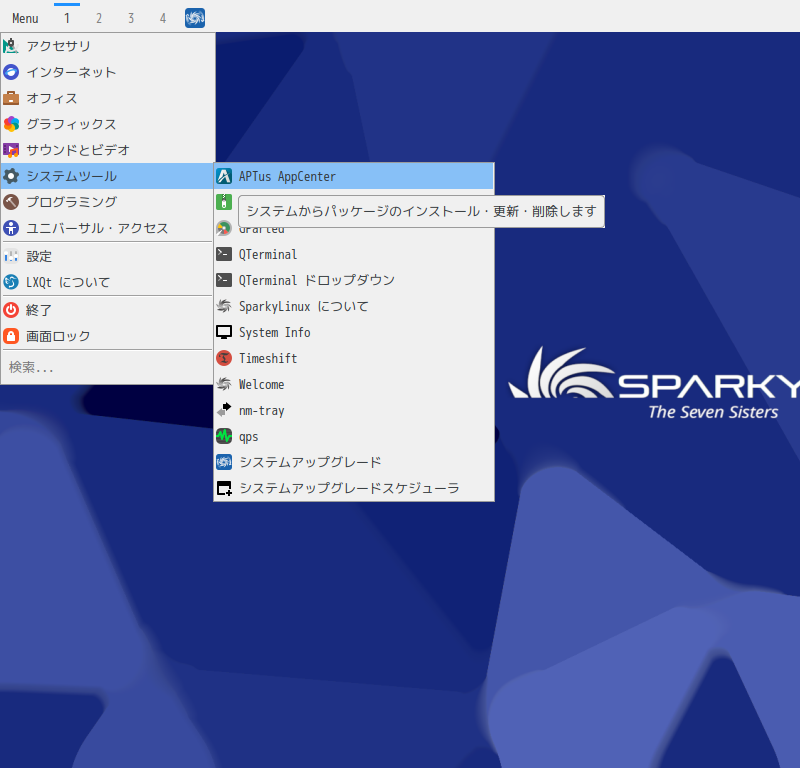Open the オフィス category

click(108, 98)
